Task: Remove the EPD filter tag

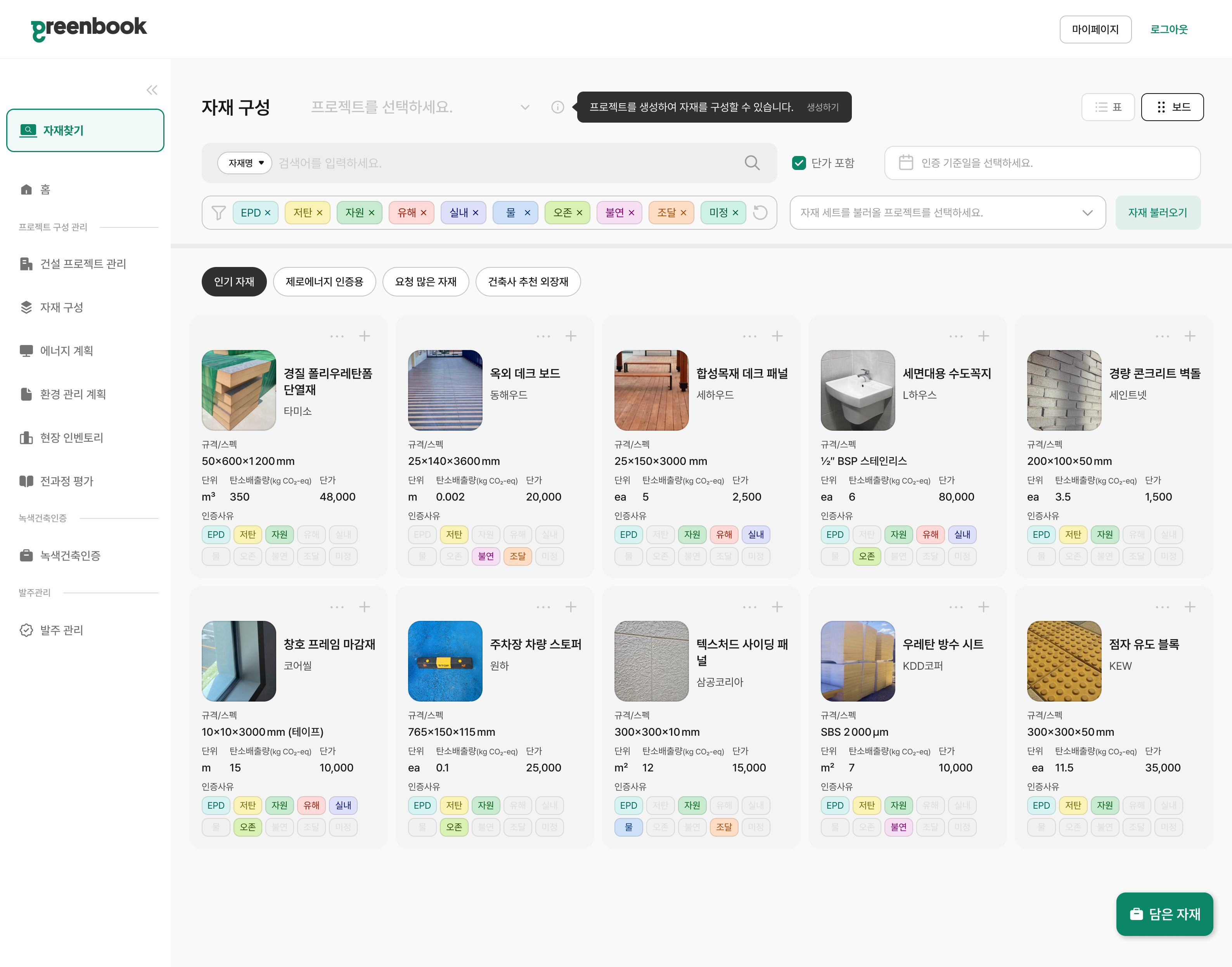Action: click(x=268, y=213)
